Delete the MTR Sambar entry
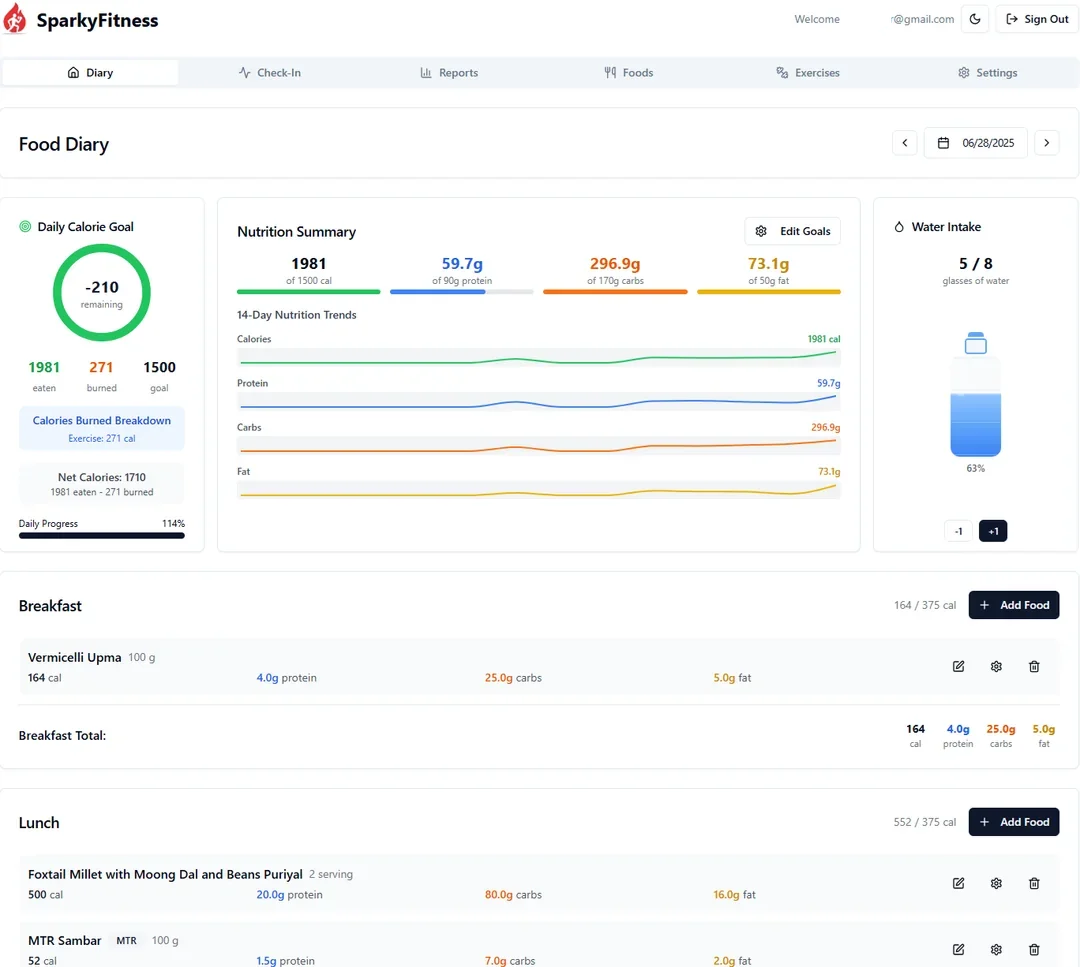This screenshot has width=1080, height=967. tap(1034, 949)
